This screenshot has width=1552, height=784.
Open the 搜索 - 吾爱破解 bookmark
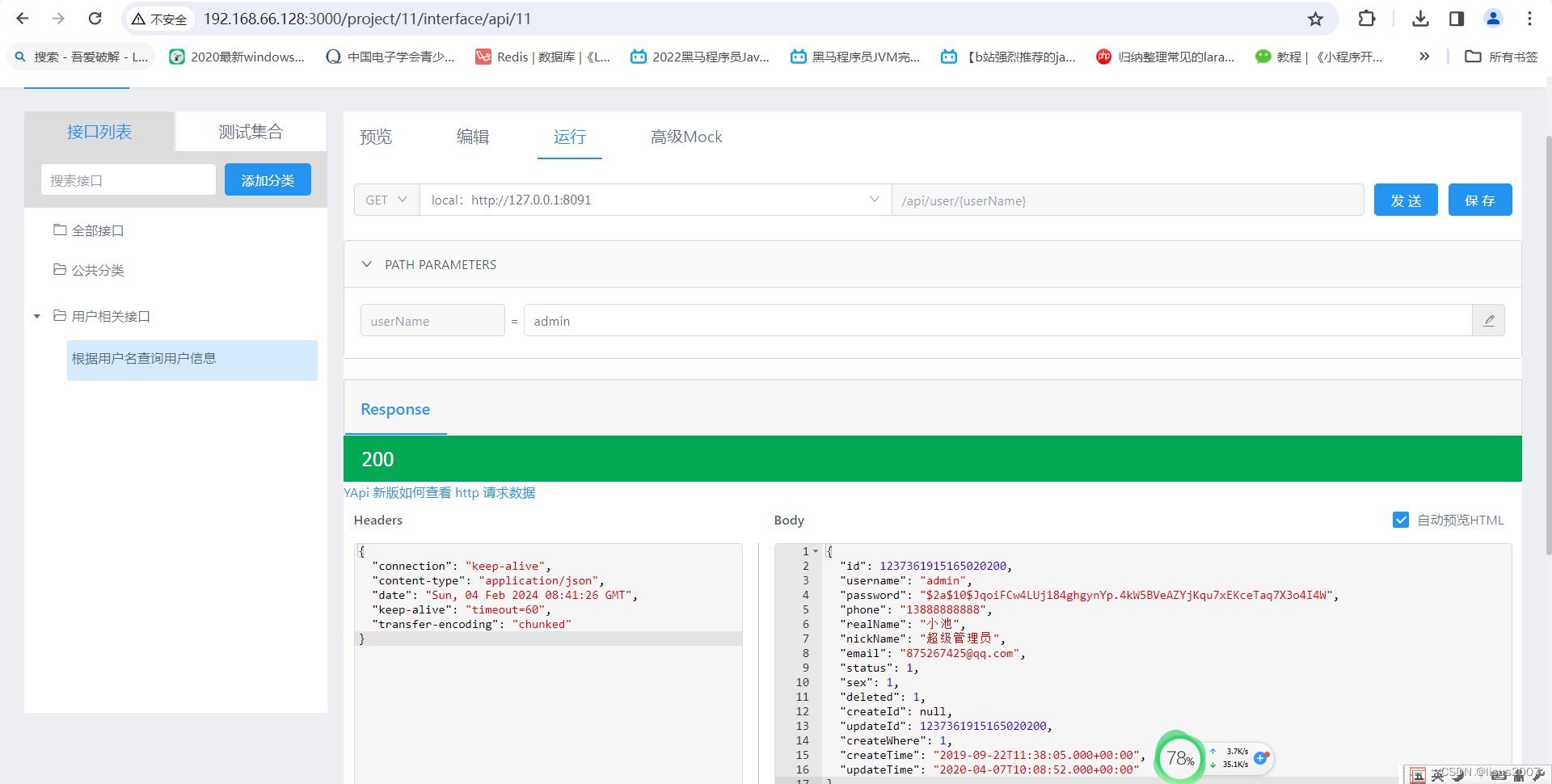click(81, 57)
